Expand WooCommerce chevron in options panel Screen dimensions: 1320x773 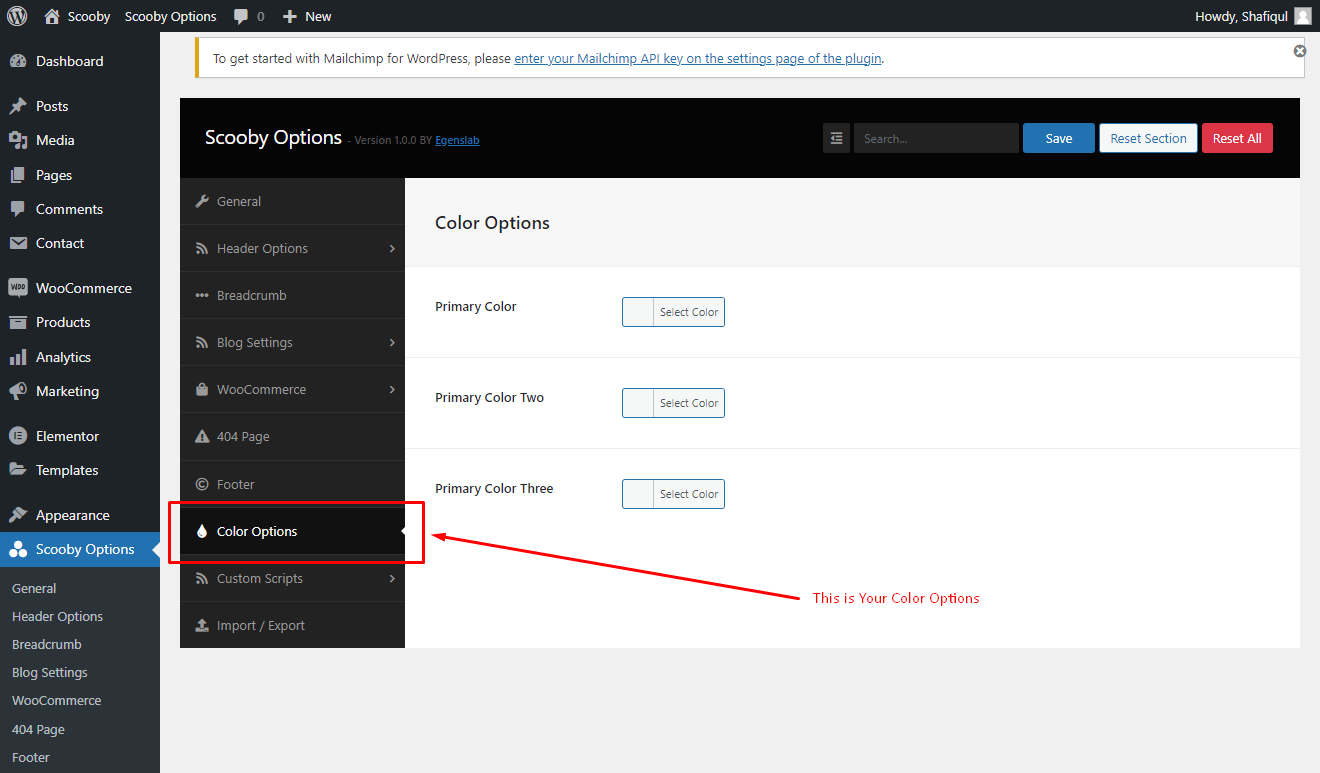pos(392,389)
